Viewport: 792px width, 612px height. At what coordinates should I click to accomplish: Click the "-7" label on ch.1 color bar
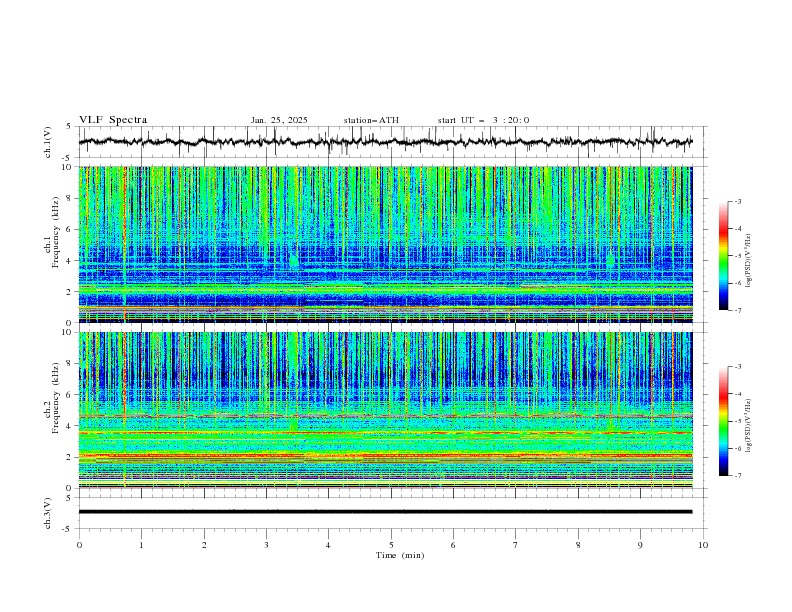point(738,310)
